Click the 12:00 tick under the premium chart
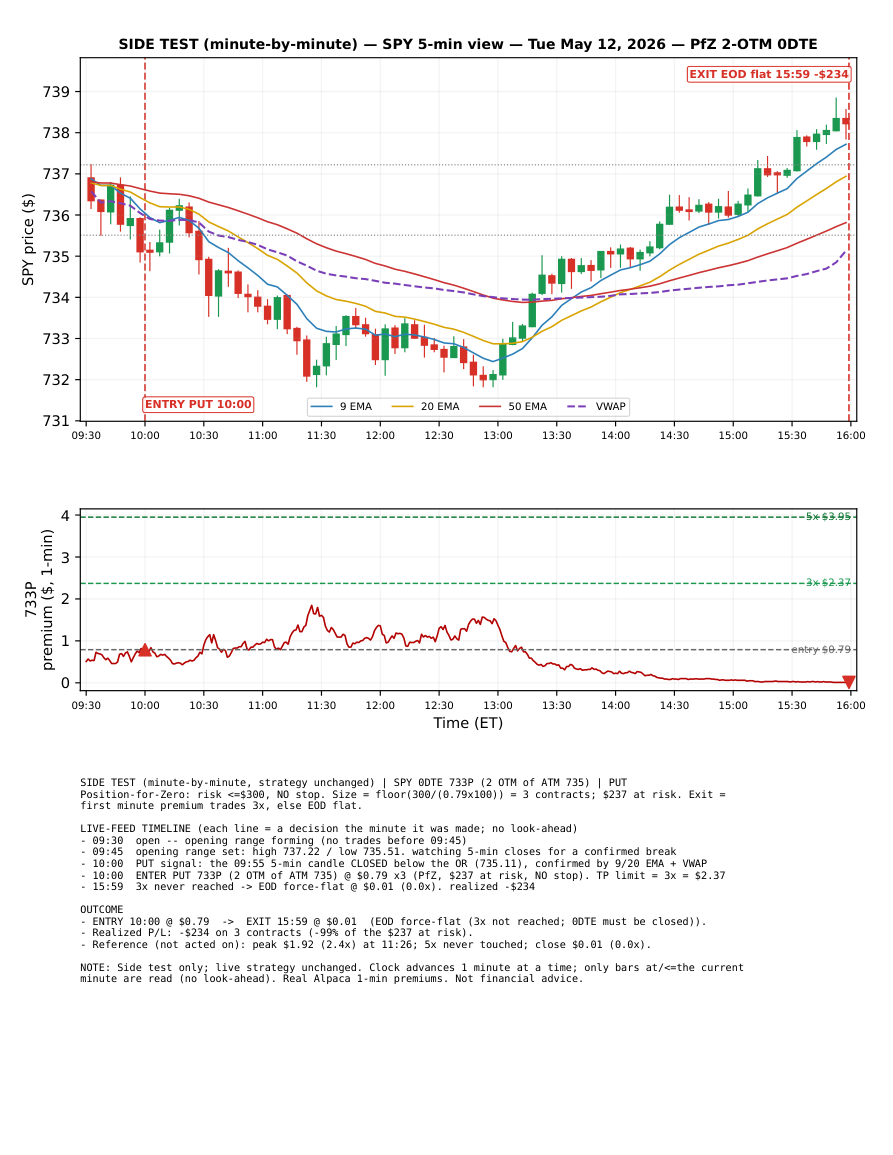 (x=380, y=705)
